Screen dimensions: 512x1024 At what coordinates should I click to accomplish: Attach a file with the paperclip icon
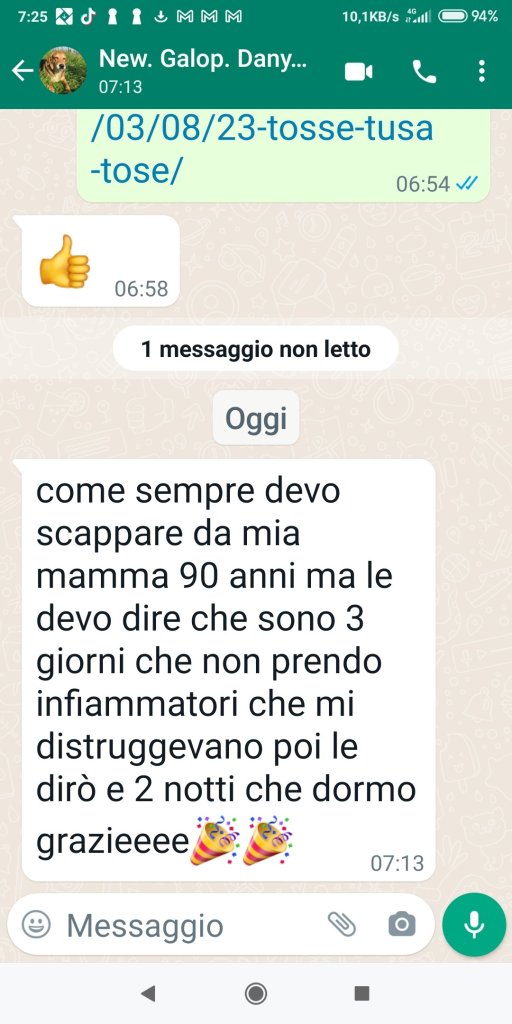(342, 924)
